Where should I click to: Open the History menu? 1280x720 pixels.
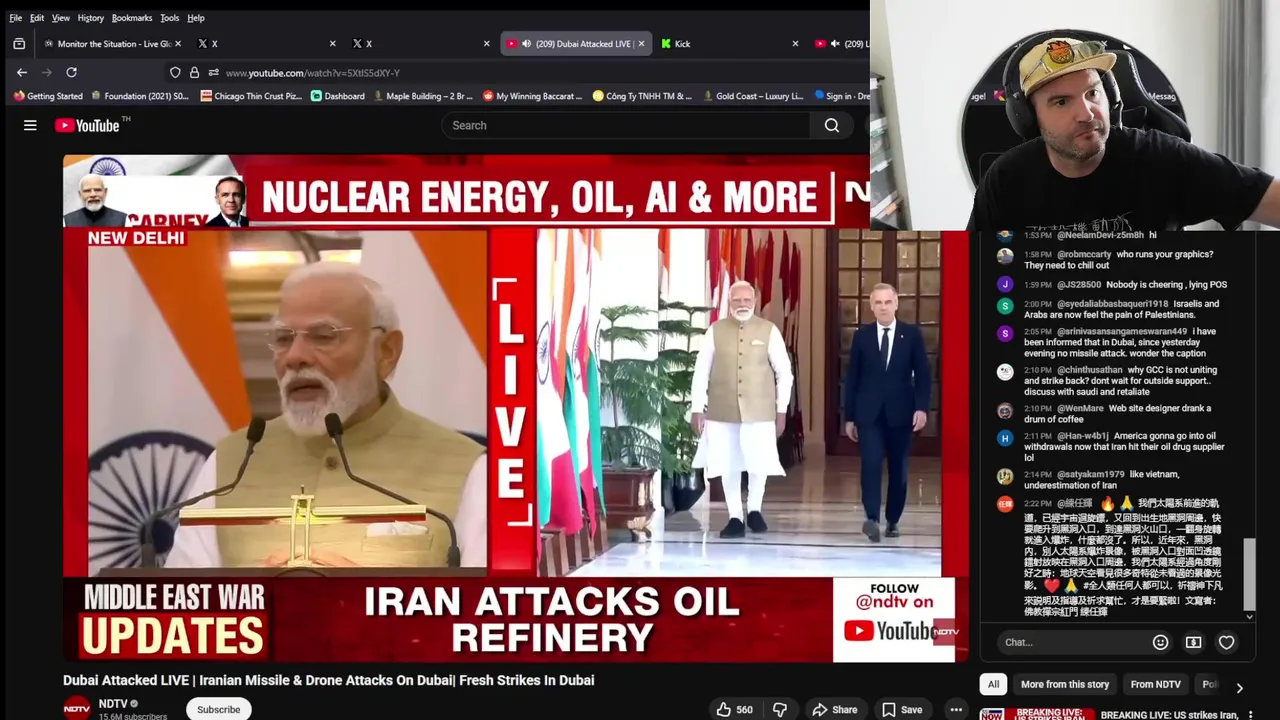tap(91, 18)
